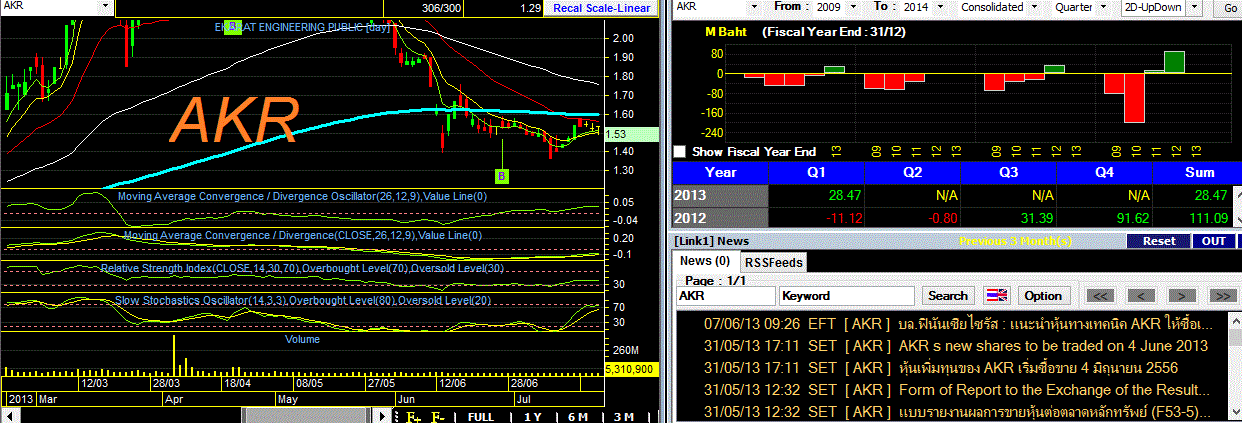The image size is (1246, 433).
Task: Click the Sum column header
Action: (1198, 172)
